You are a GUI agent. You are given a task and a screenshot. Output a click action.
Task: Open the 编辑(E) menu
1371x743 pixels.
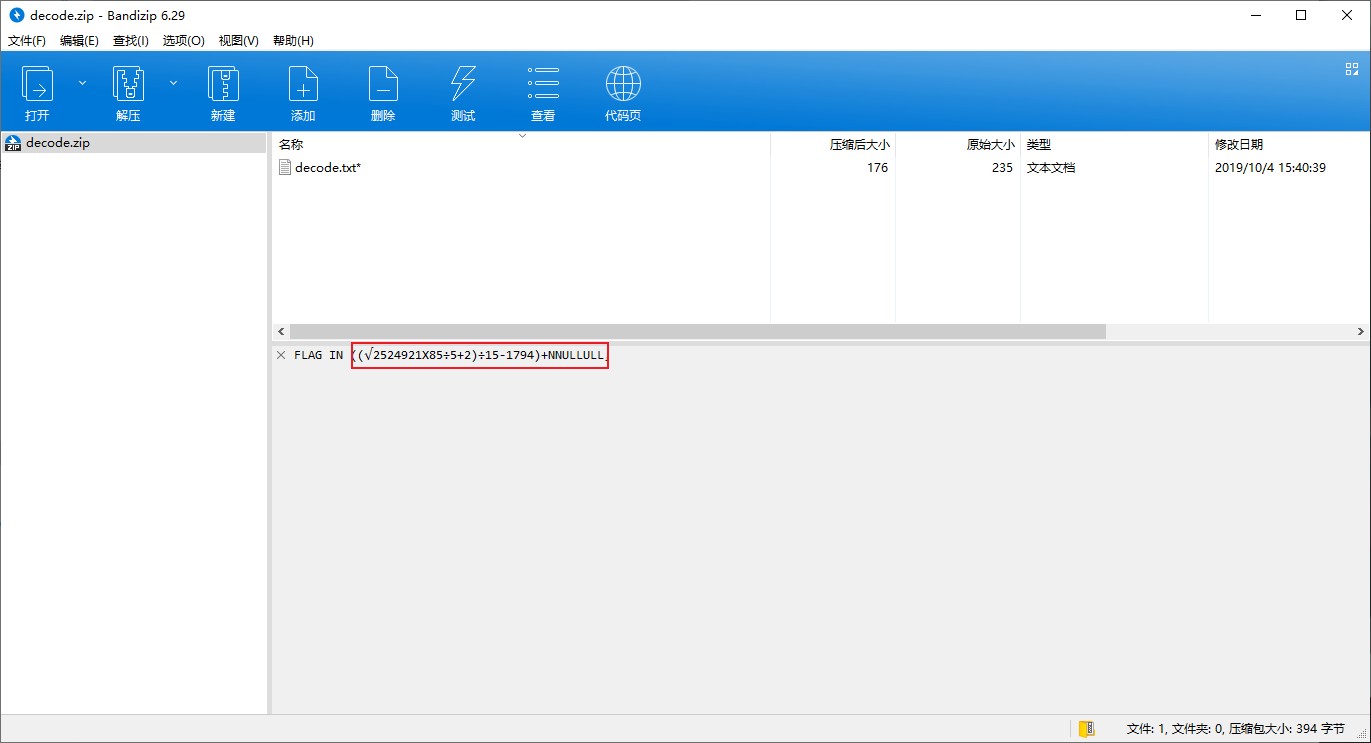tap(79, 41)
